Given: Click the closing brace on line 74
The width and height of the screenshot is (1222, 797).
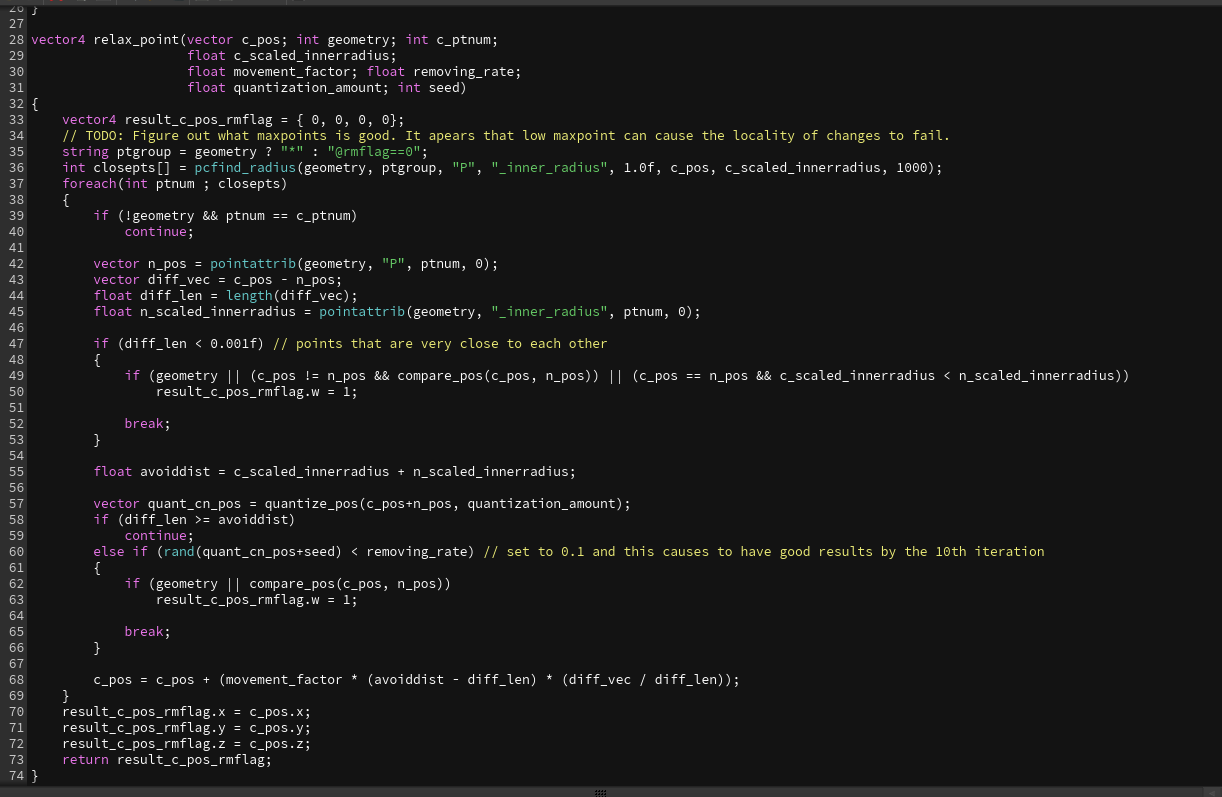Looking at the screenshot, I should coord(35,776).
